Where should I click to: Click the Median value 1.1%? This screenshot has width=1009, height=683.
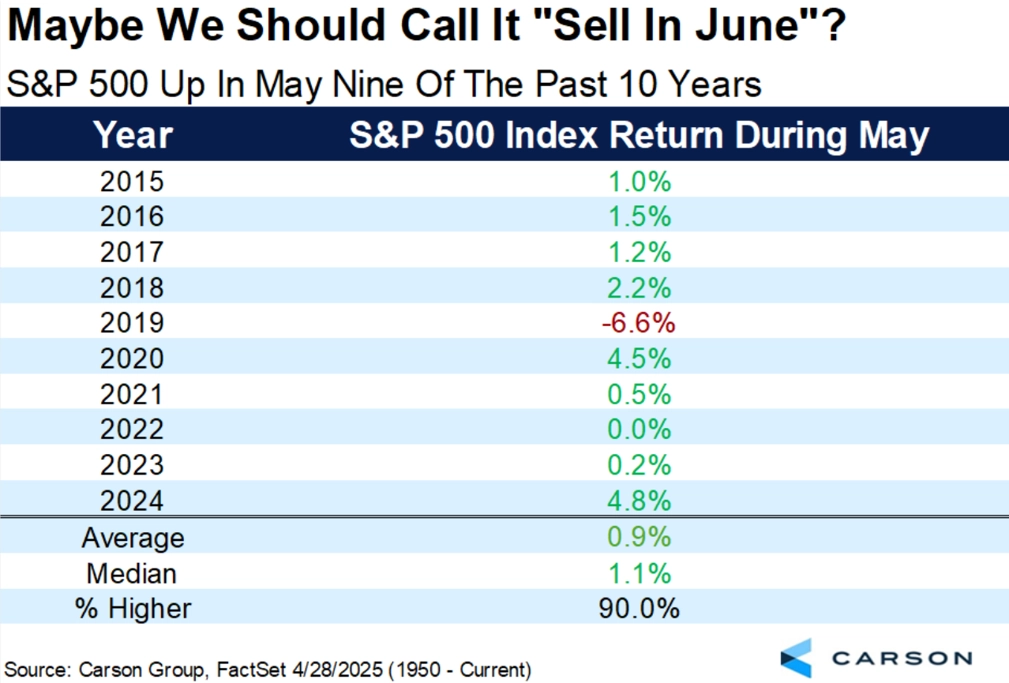pos(639,573)
